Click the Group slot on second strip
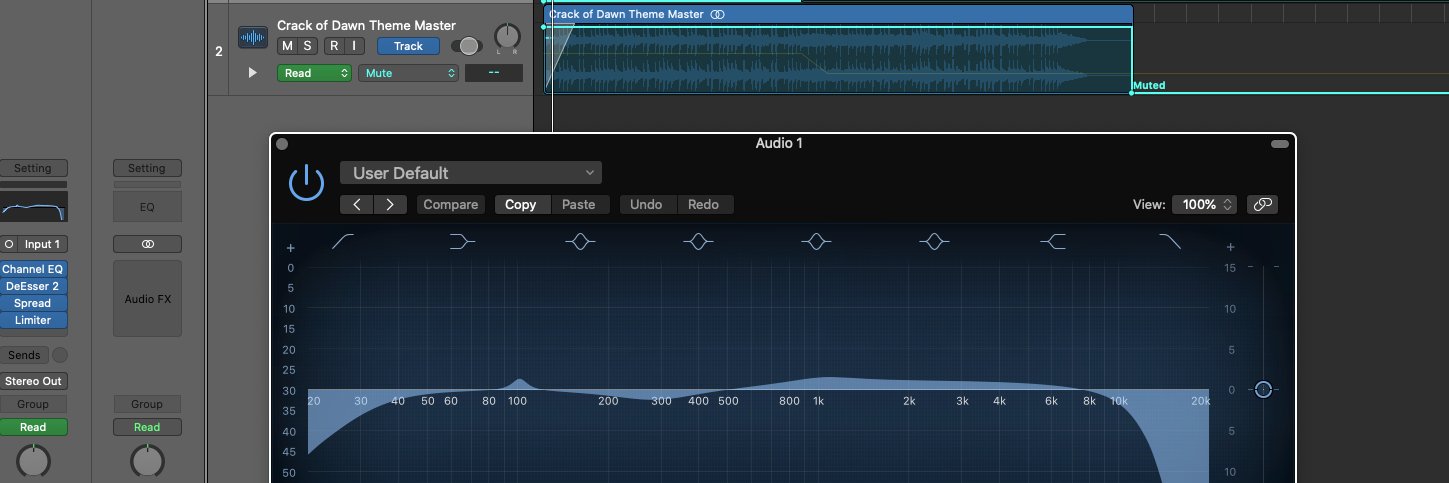 pos(147,404)
